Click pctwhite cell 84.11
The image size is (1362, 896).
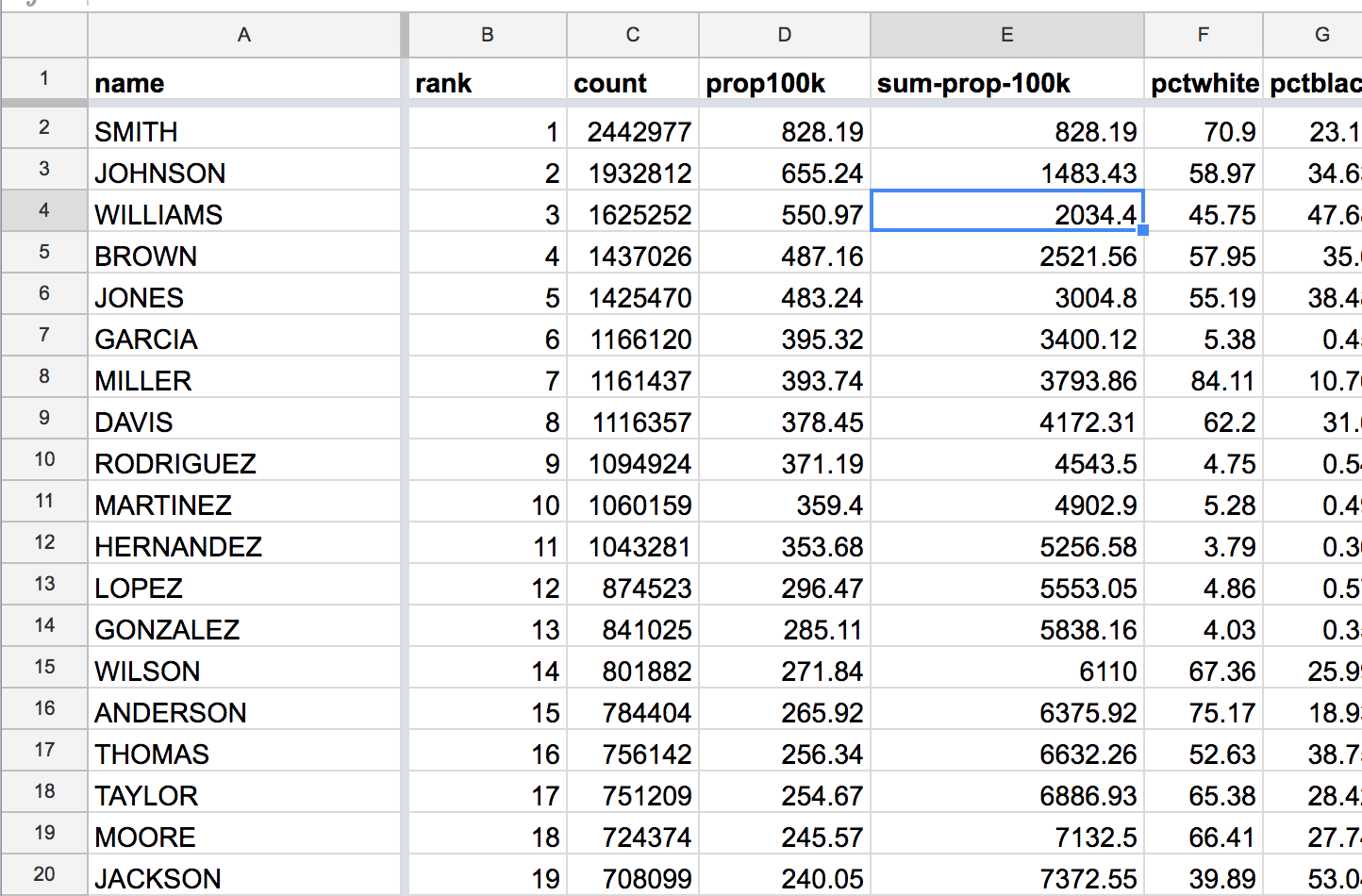1204,377
